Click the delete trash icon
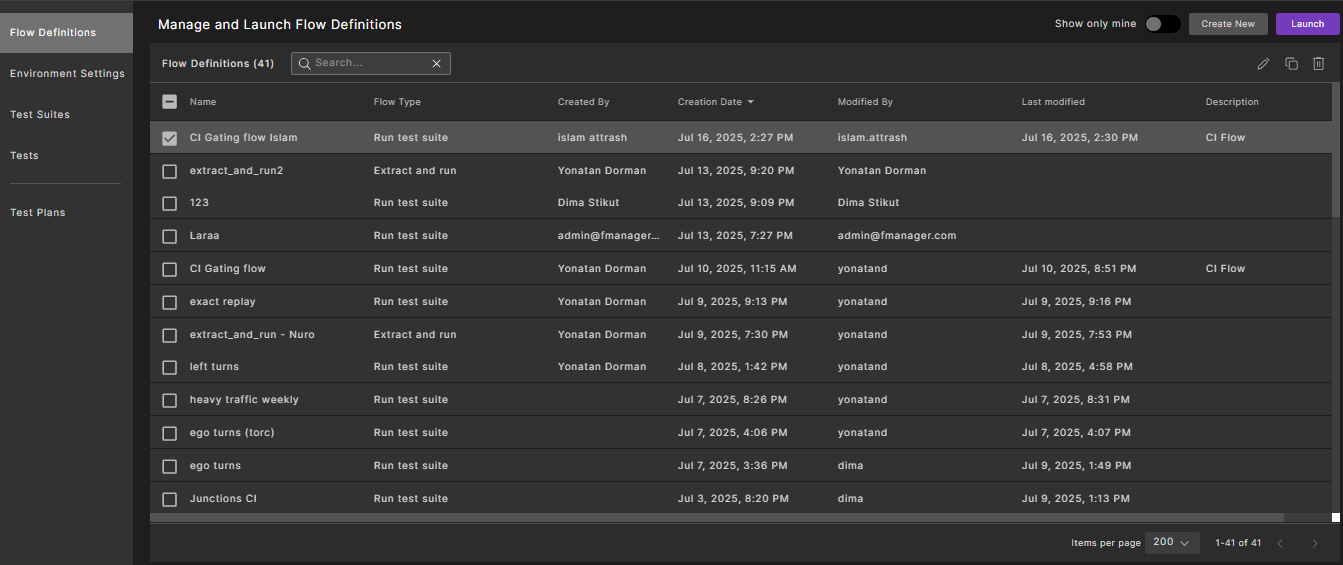This screenshot has width=1343, height=565. (x=1318, y=64)
